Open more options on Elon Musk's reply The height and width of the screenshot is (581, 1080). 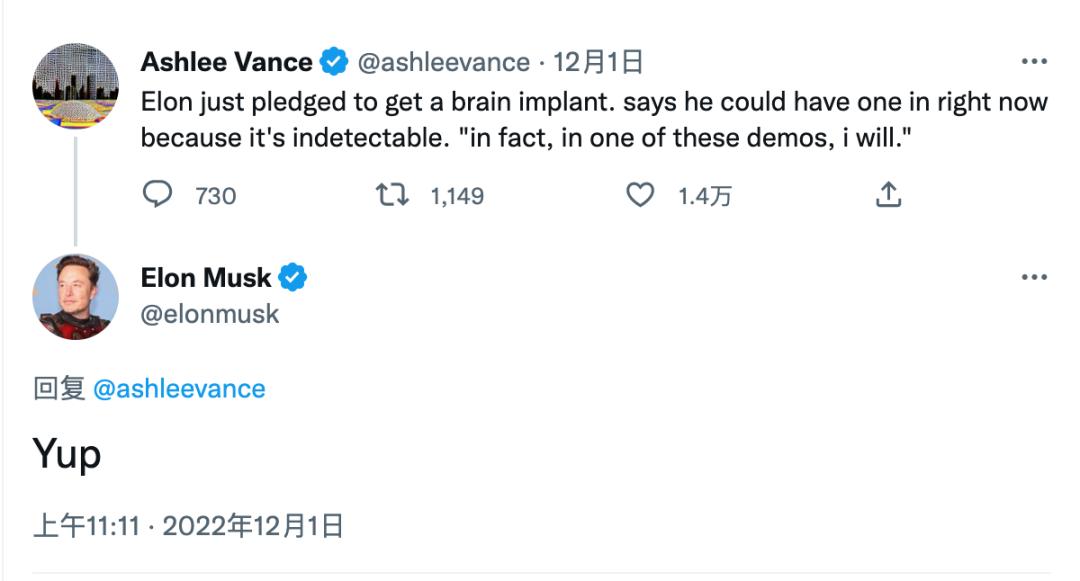[1033, 277]
